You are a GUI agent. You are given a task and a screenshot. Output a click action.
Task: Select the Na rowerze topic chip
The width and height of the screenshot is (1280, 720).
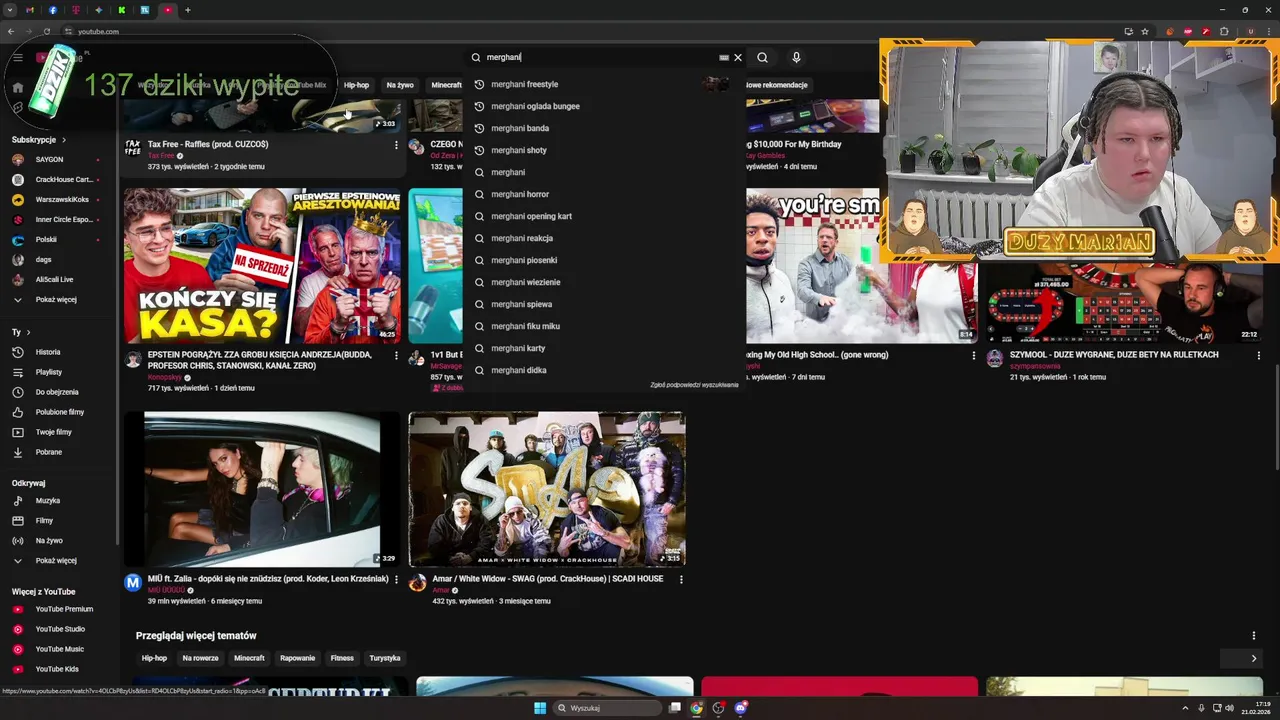pyautogui.click(x=200, y=658)
